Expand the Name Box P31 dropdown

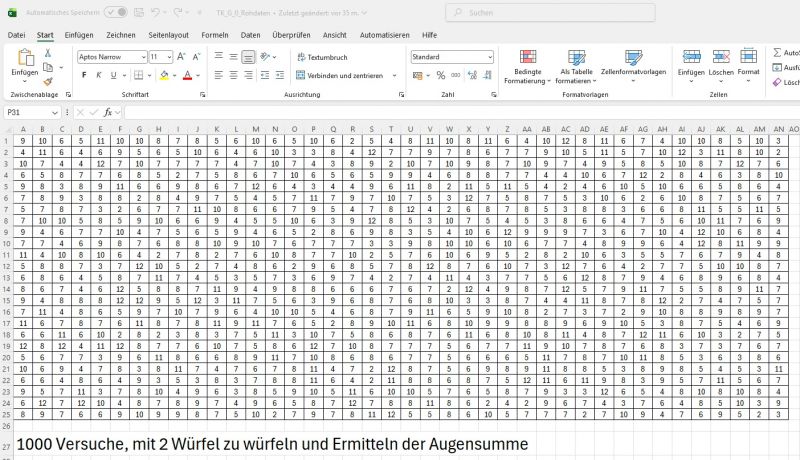pyautogui.click(x=55, y=112)
